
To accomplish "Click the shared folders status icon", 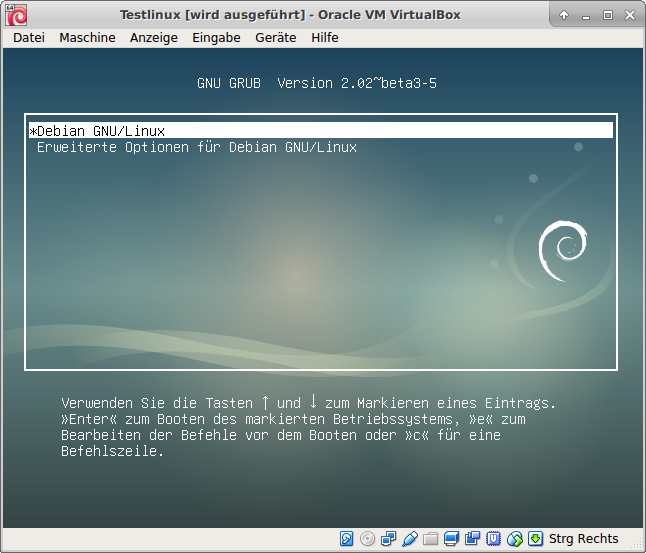I will click(x=431, y=539).
